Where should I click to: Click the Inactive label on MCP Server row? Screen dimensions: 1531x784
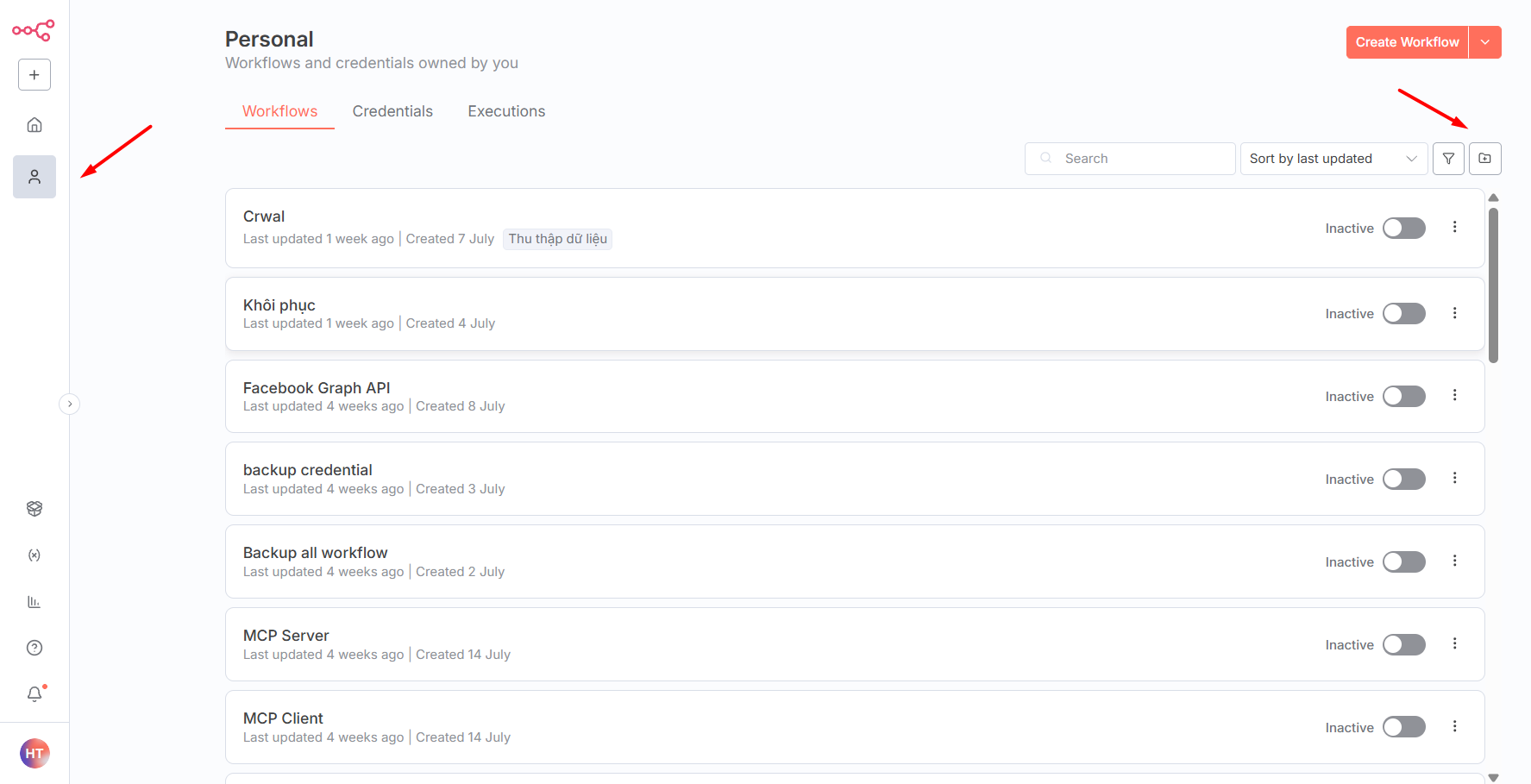(1350, 645)
